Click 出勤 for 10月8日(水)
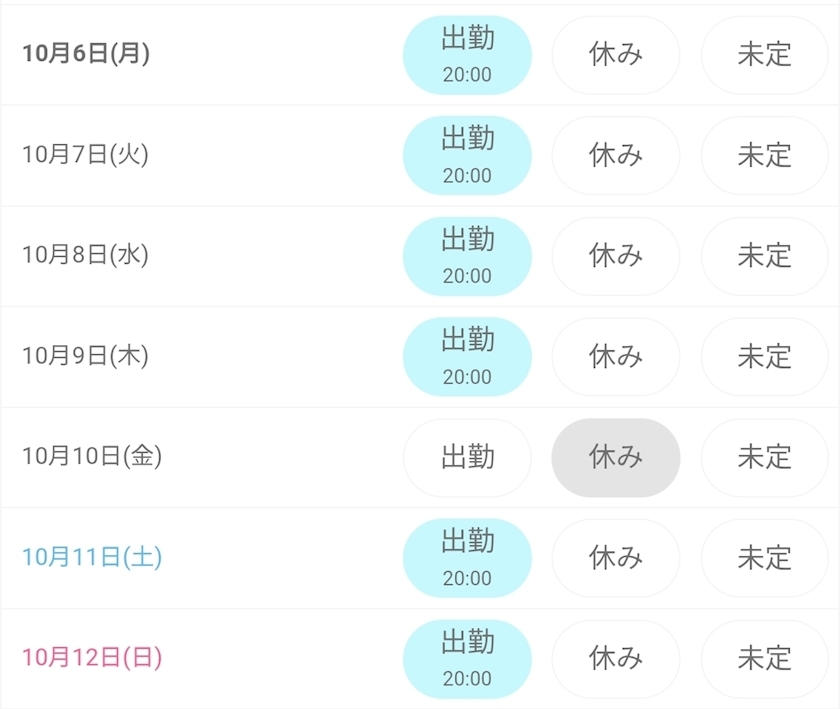This screenshot has width=840, height=709. point(467,256)
